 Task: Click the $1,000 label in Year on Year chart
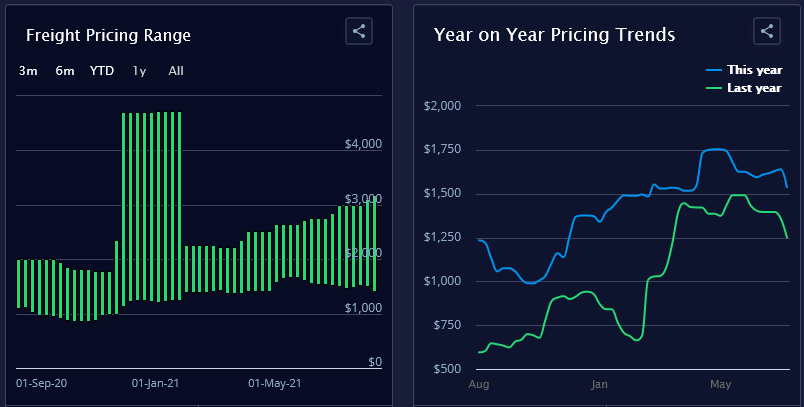[x=443, y=281]
